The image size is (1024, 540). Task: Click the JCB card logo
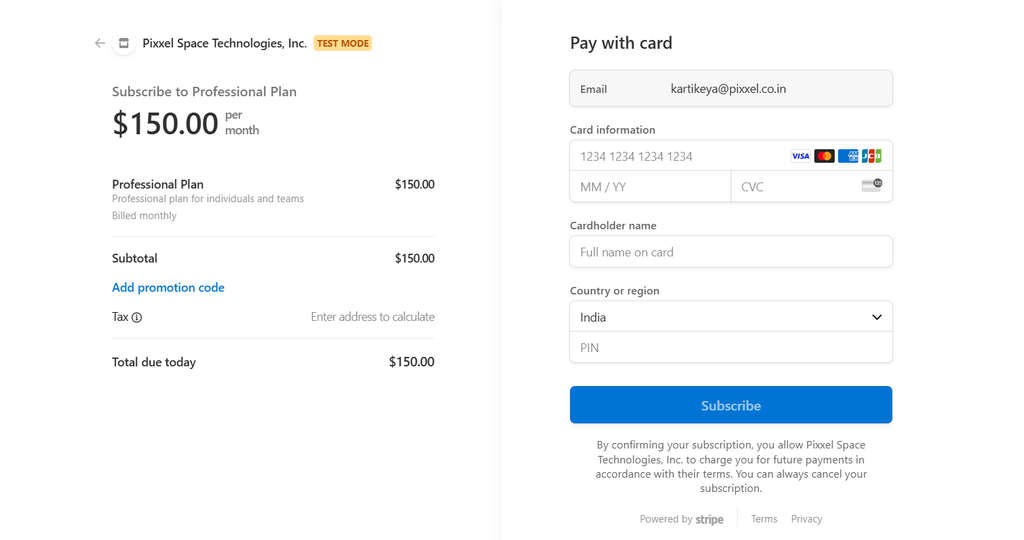pyautogui.click(x=871, y=156)
